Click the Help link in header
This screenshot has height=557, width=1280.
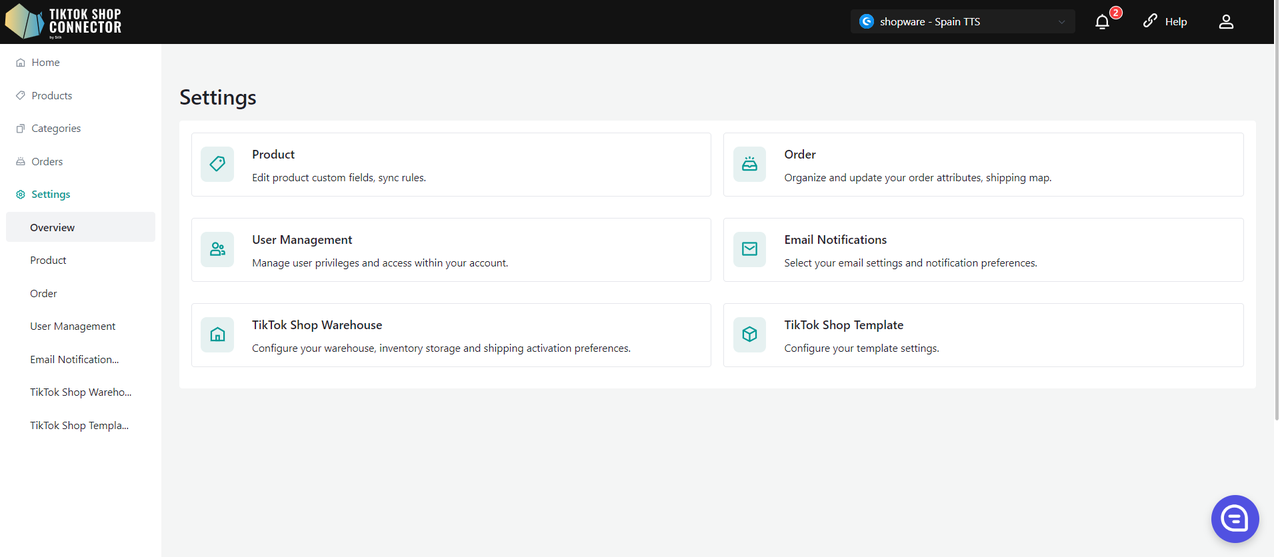coord(1165,22)
